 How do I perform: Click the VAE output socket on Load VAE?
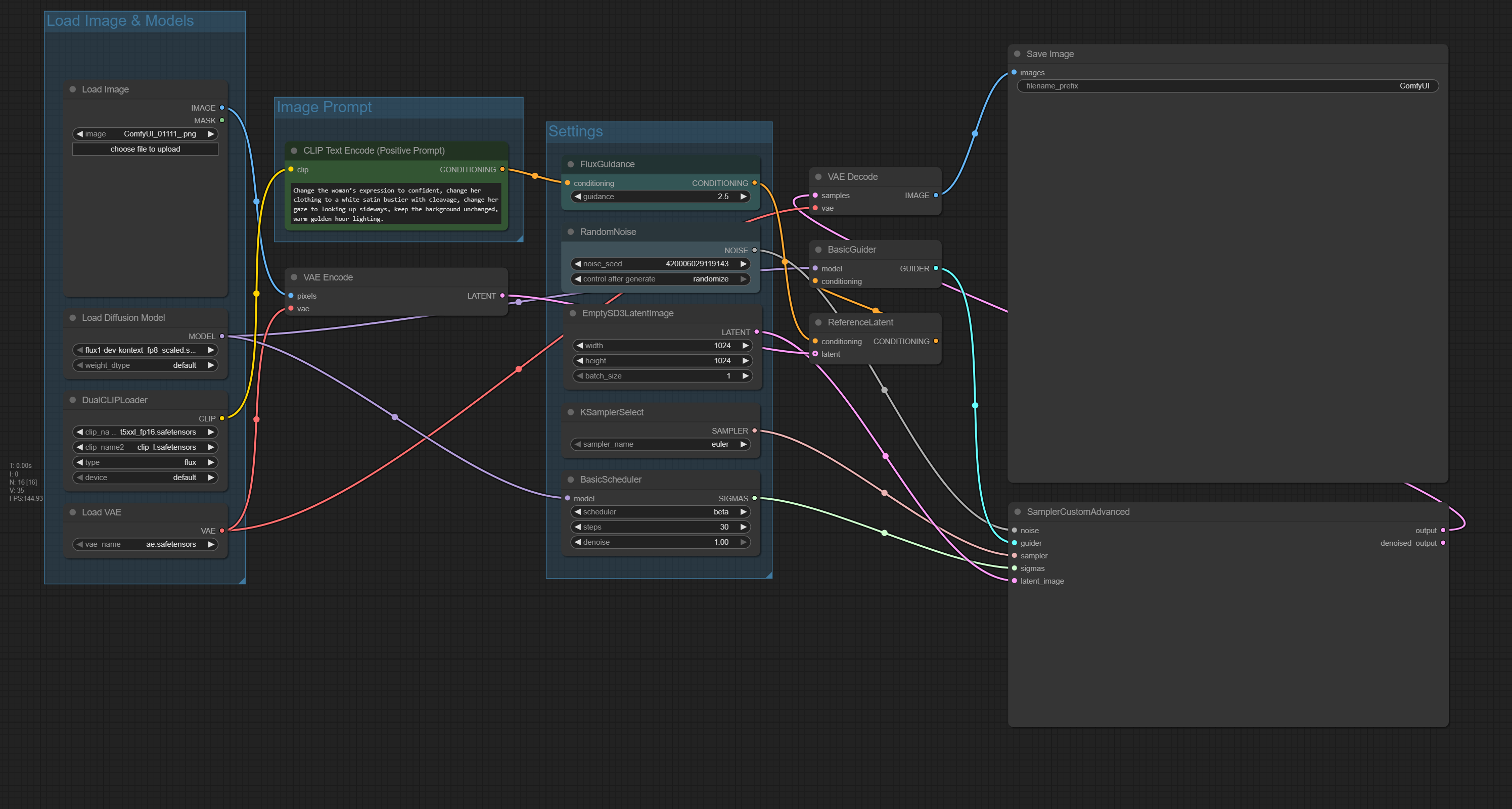point(222,531)
